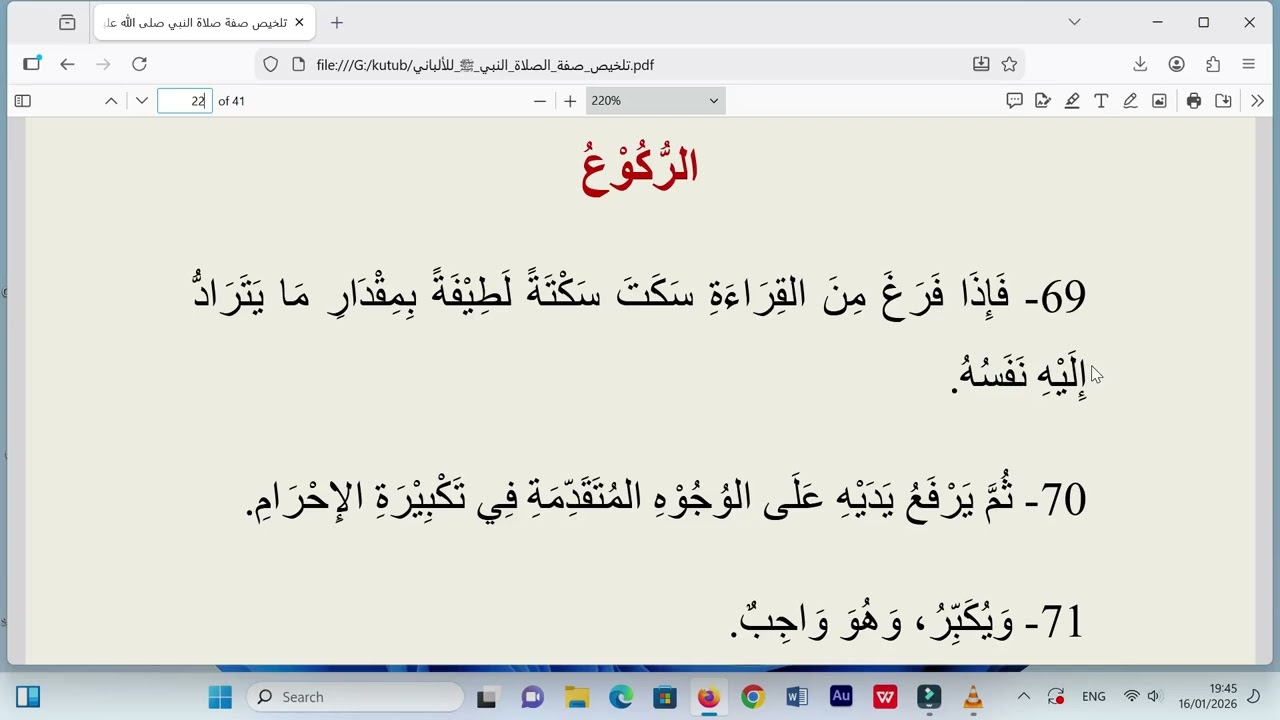Click the 'of 41' page count label
1280x720 pixels.
click(x=231, y=101)
